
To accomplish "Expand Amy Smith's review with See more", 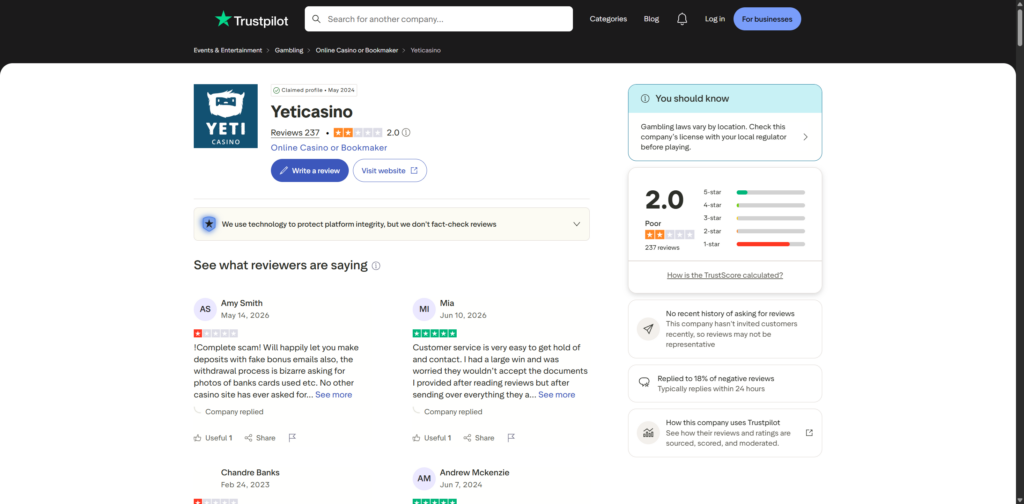I will [x=334, y=395].
